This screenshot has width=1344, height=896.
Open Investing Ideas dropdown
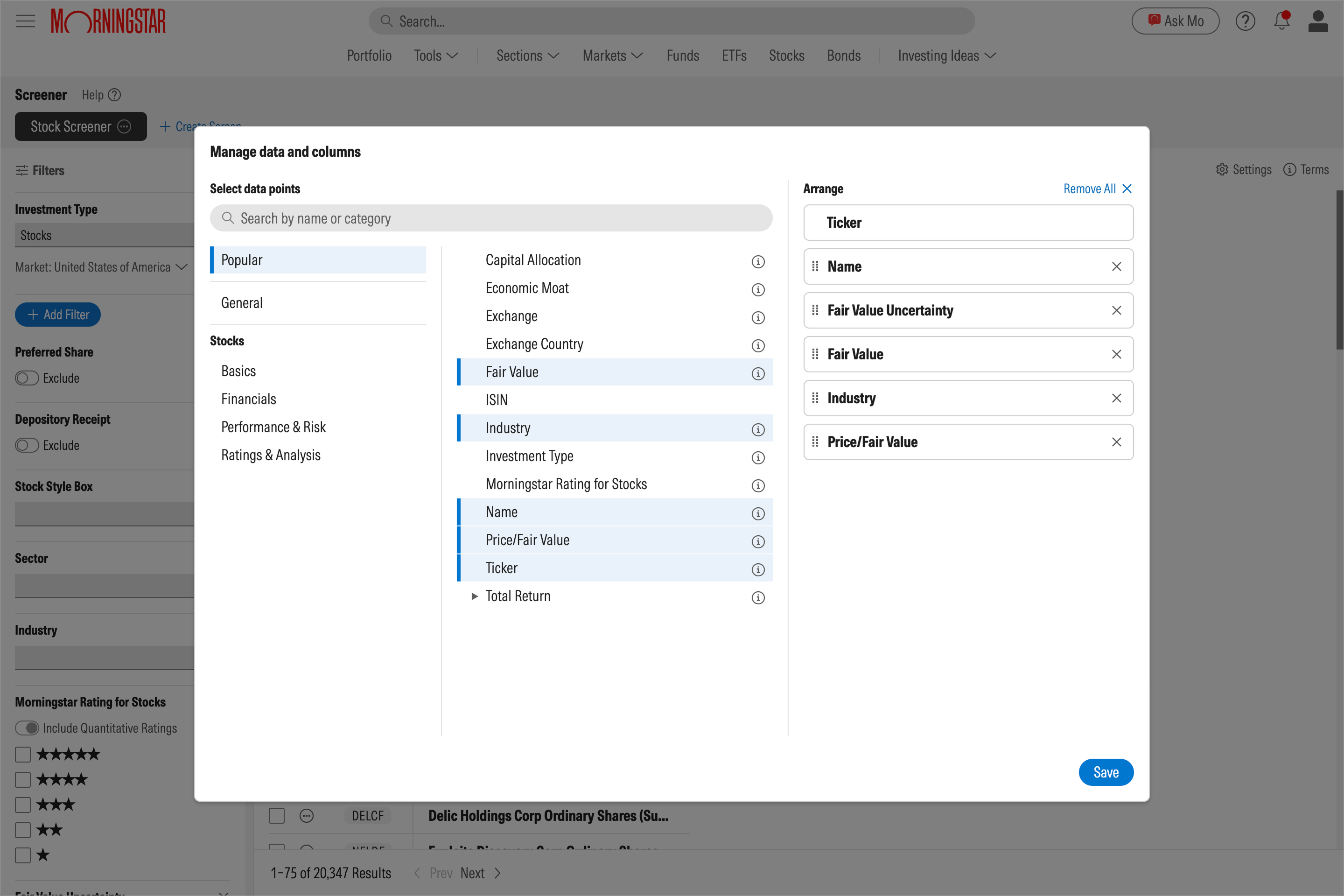[947, 56]
